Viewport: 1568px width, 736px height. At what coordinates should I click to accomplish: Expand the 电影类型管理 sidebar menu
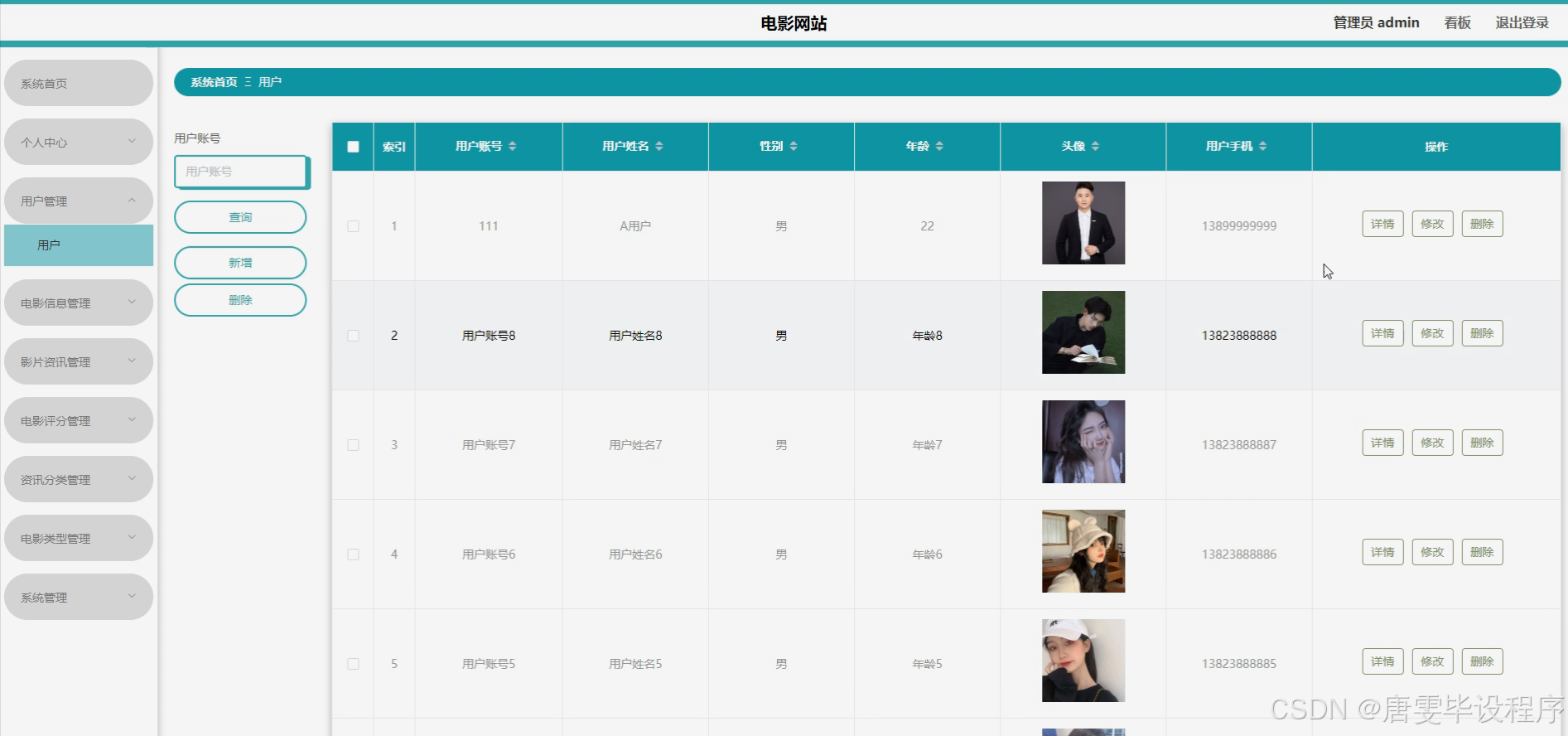[x=79, y=538]
